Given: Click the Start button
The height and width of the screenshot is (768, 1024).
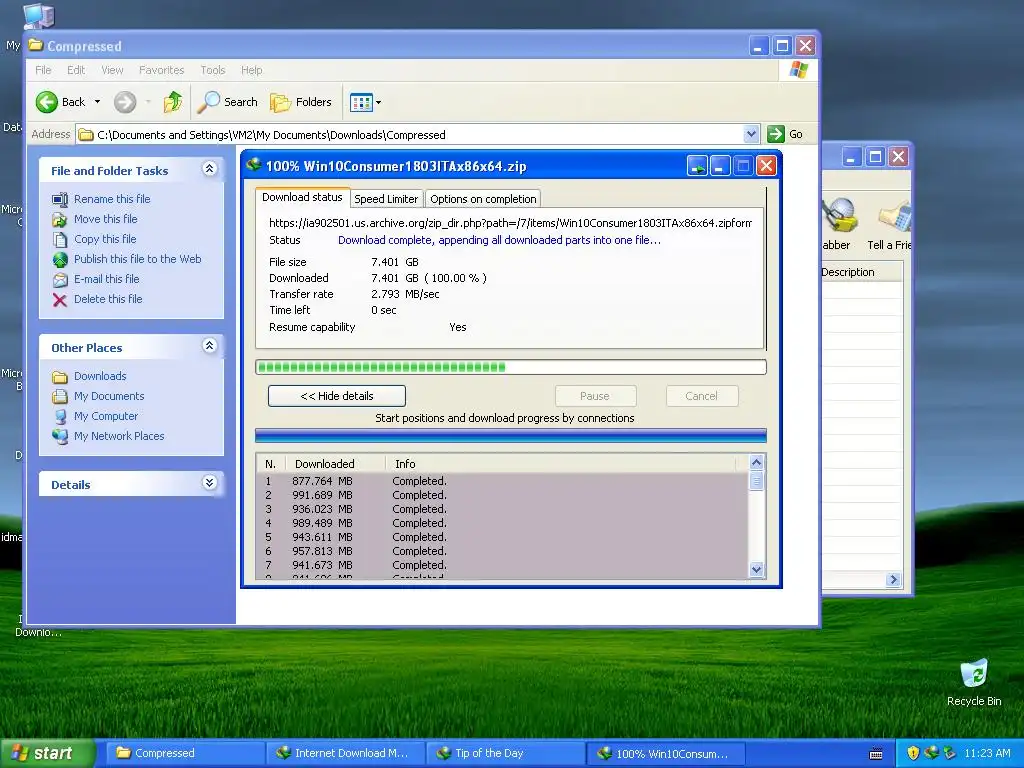Looking at the screenshot, I should coord(47,753).
